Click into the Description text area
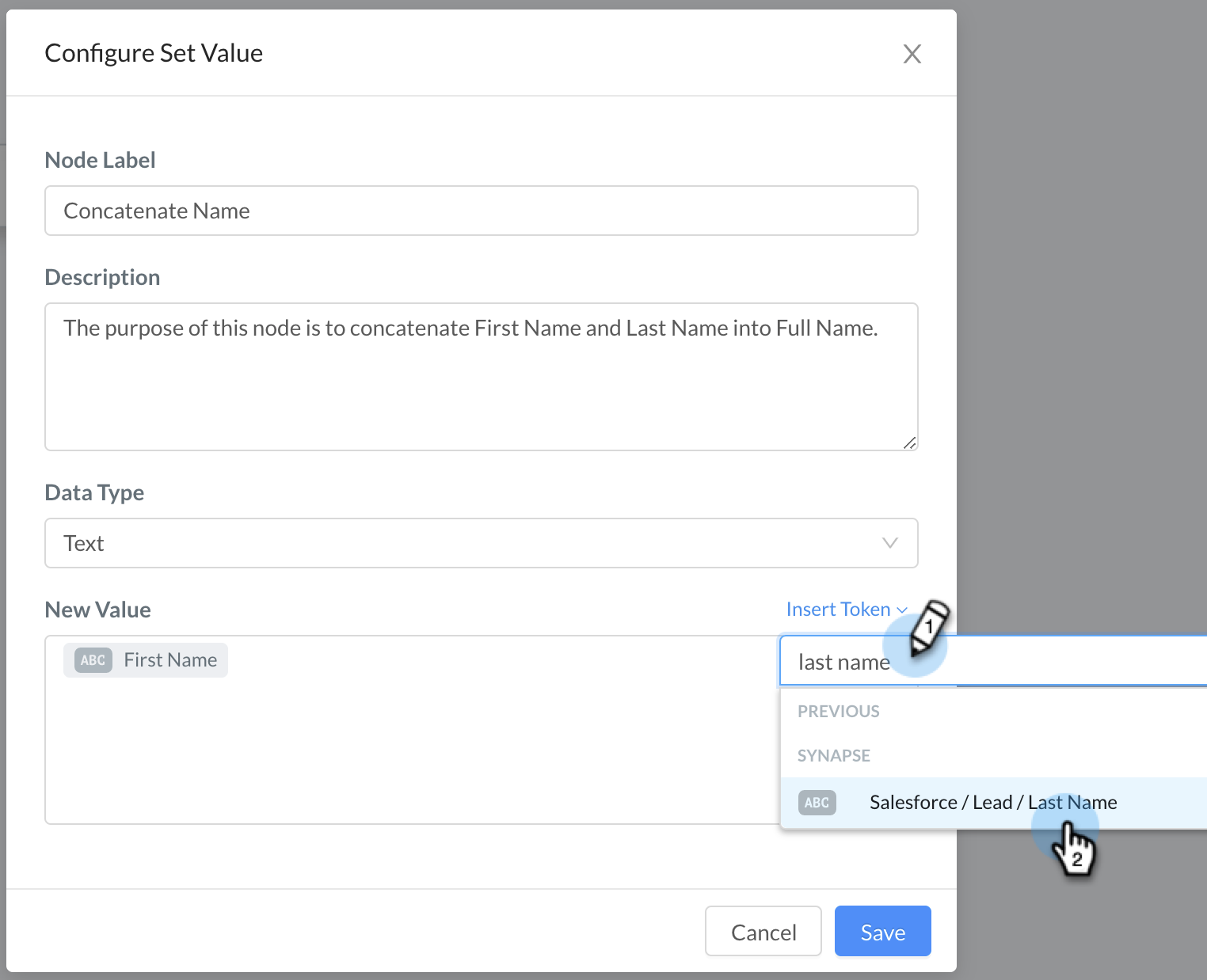1207x980 pixels. click(482, 377)
